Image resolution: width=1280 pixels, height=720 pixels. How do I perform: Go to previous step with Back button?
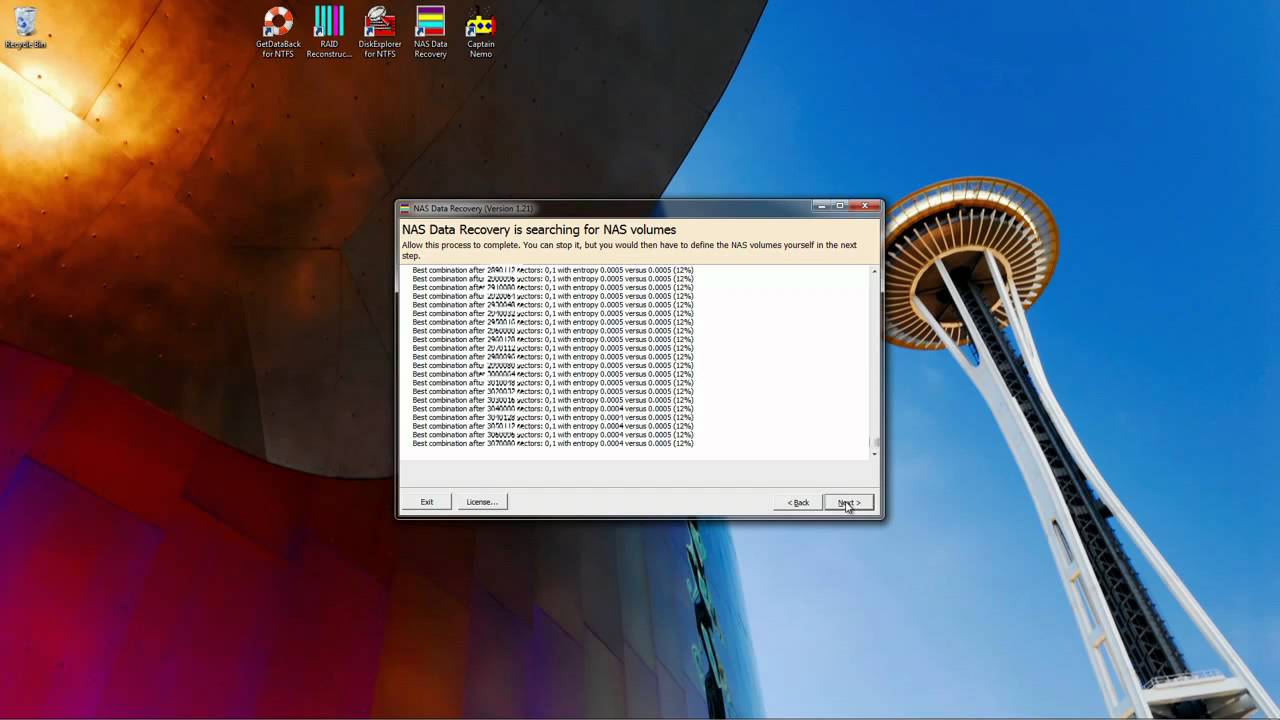tap(798, 502)
